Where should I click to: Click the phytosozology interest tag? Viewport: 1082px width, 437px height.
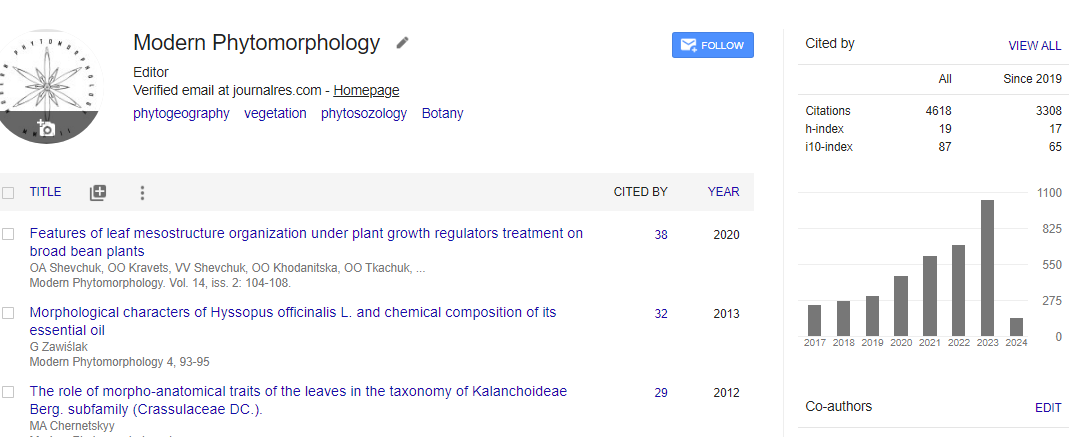tap(364, 113)
